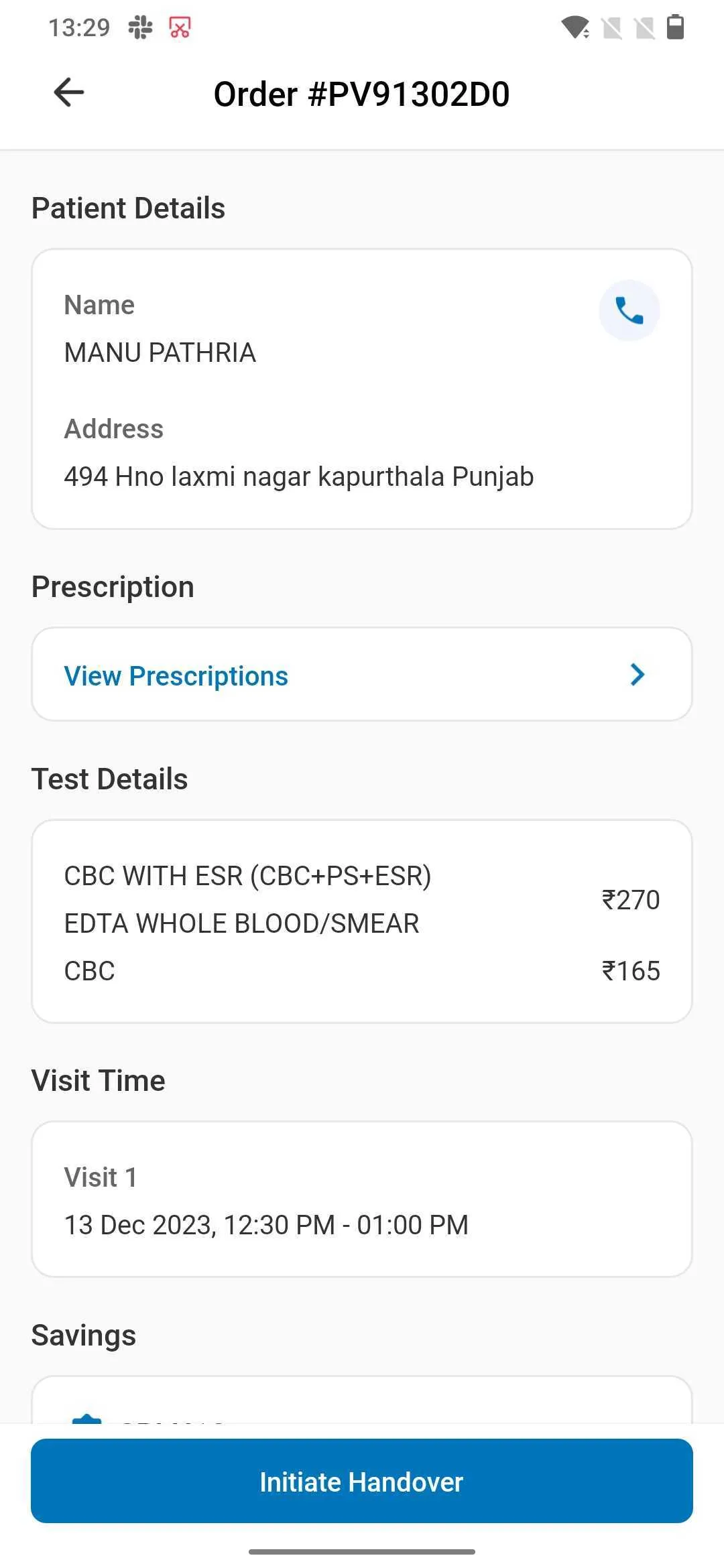Image resolution: width=724 pixels, height=1568 pixels.
Task: Expand prescriptions using the chevron arrow
Action: pos(638,675)
